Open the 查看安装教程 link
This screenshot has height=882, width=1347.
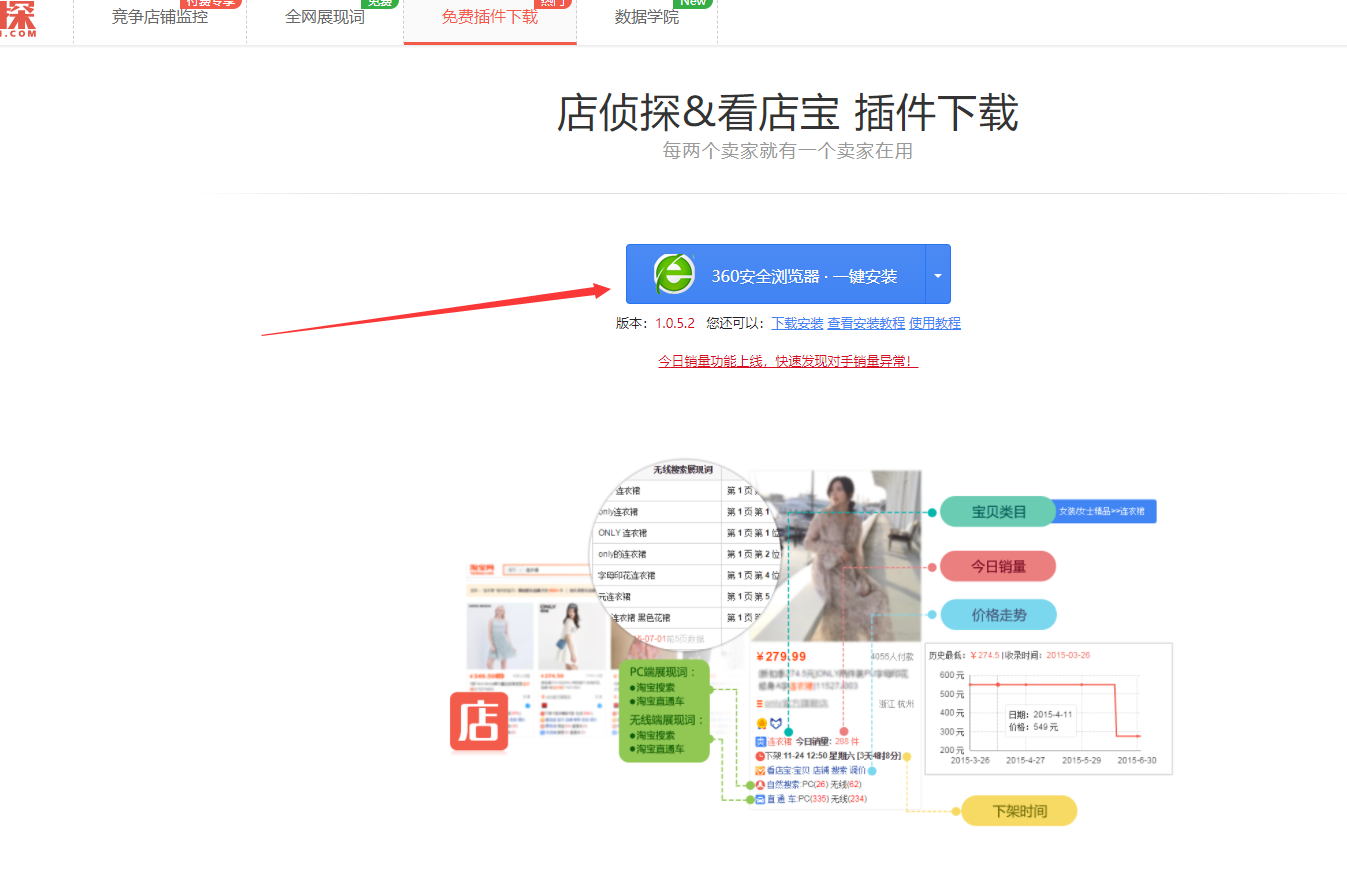tap(866, 323)
